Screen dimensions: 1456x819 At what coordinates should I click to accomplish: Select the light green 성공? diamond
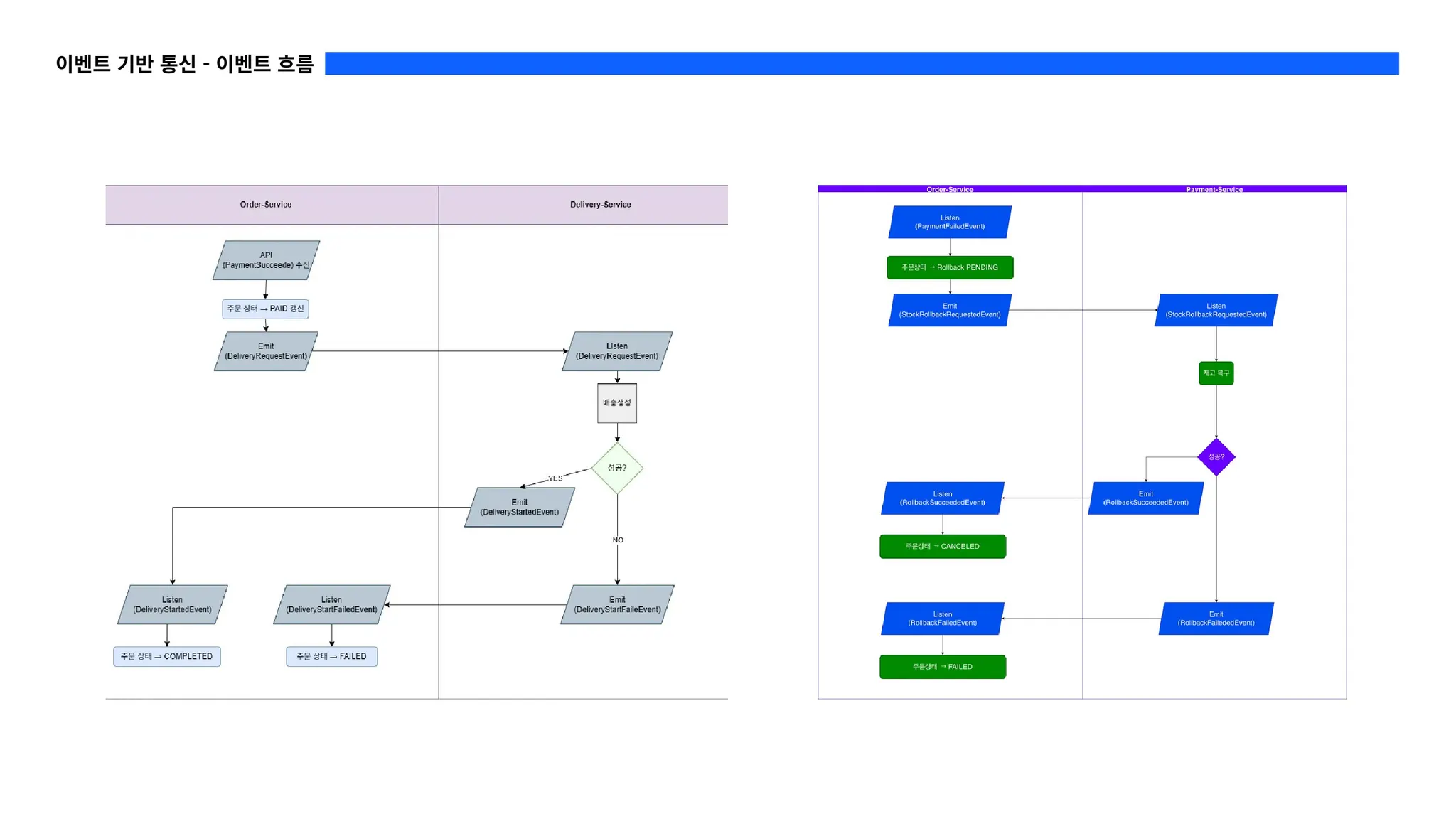tap(617, 468)
